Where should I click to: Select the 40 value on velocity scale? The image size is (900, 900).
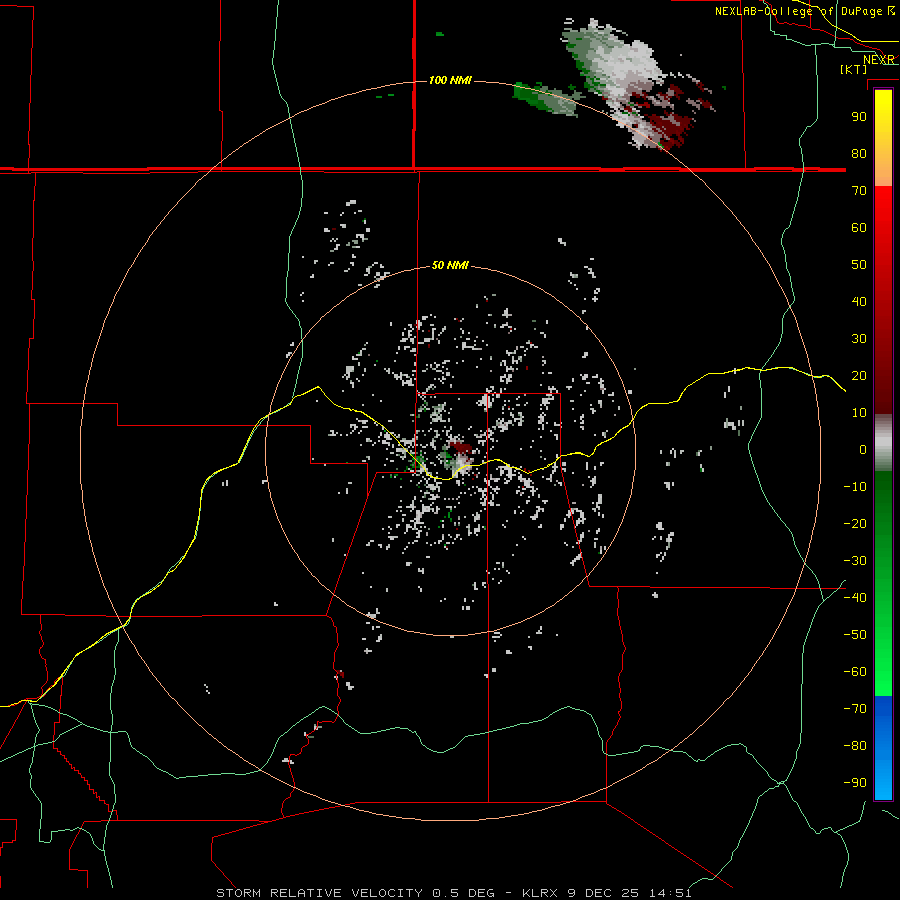coord(859,301)
